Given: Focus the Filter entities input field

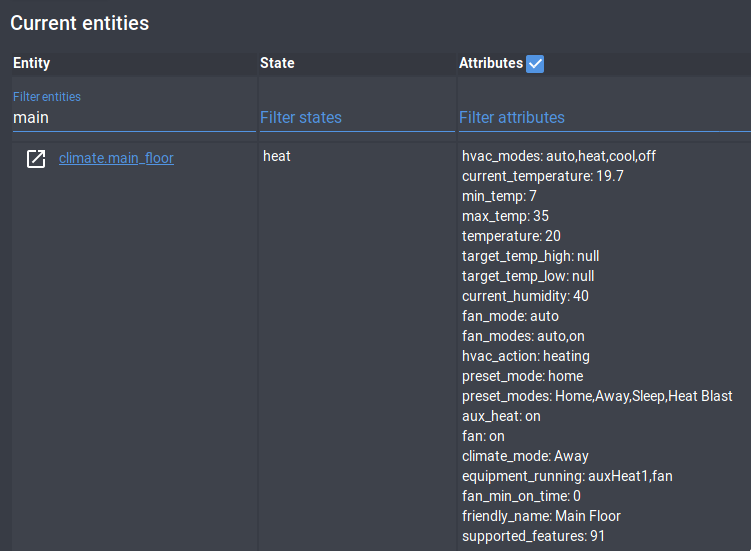Looking at the screenshot, I should (133, 118).
